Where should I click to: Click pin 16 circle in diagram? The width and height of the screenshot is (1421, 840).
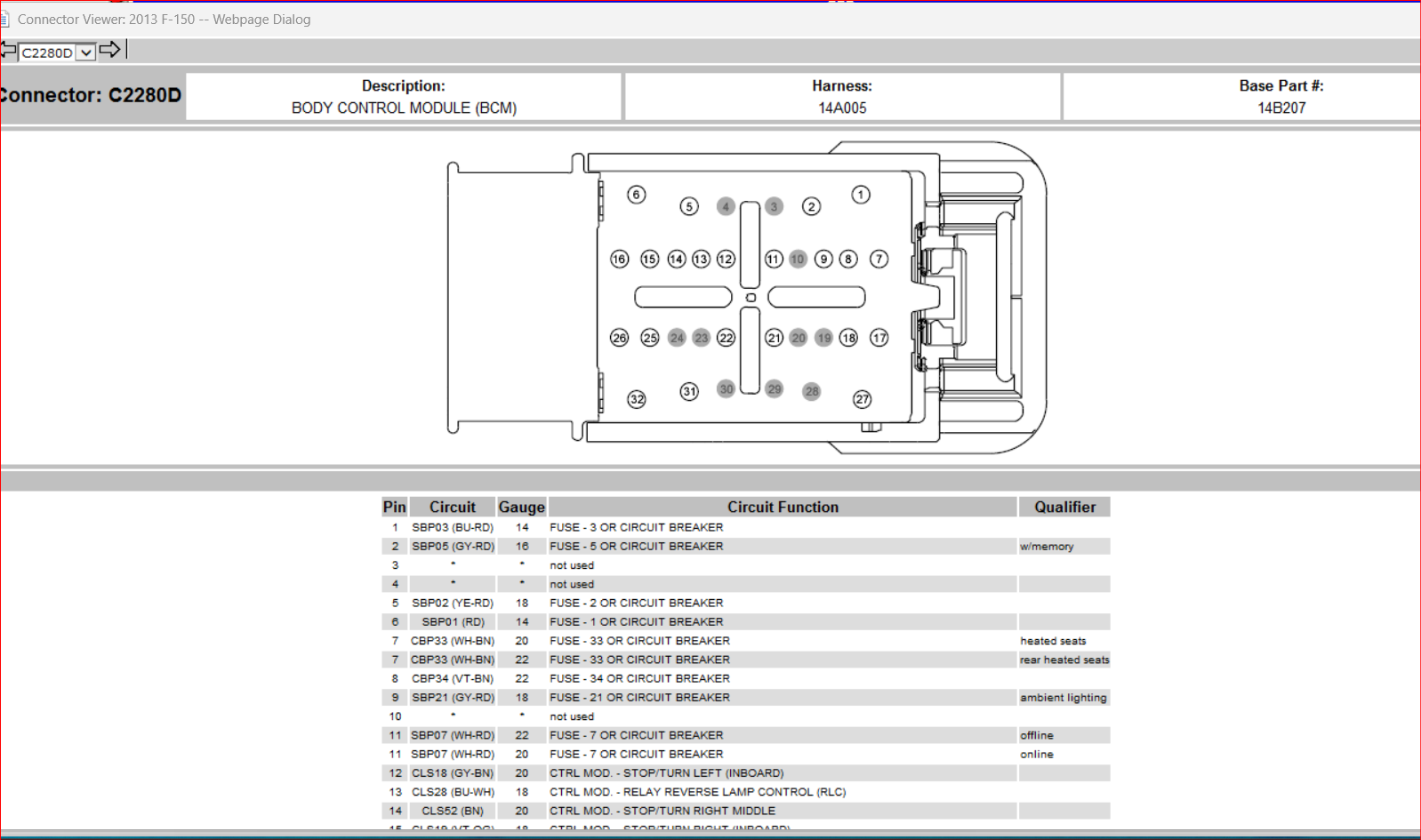(x=620, y=259)
